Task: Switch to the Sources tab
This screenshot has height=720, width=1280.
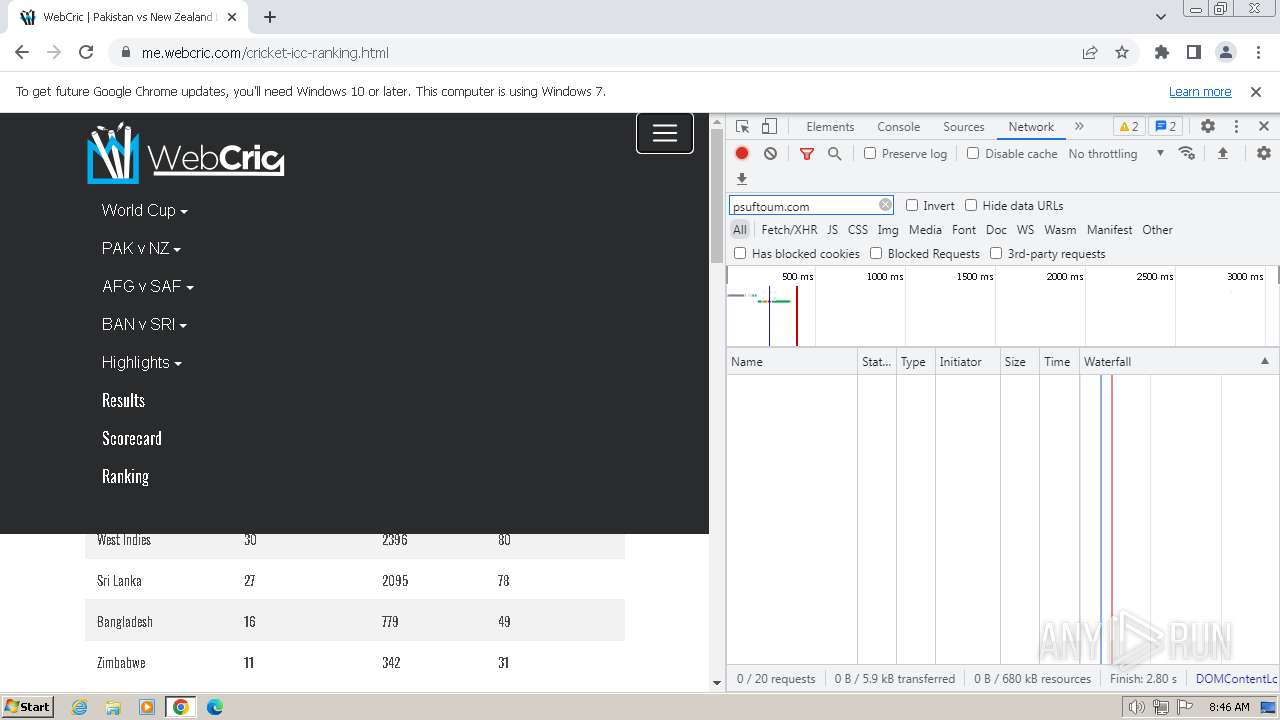Action: 964,127
